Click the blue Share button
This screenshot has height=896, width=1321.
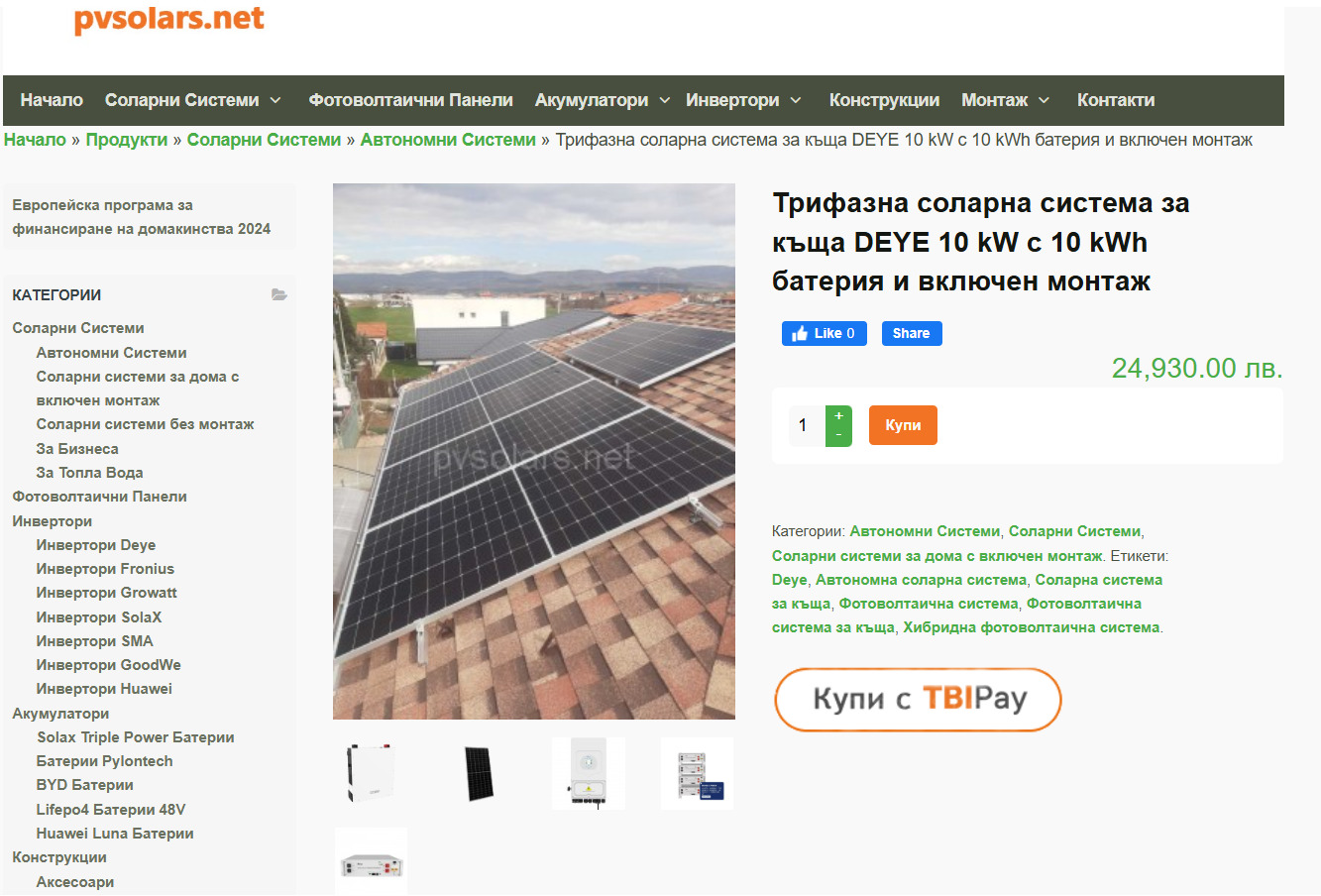click(x=911, y=333)
